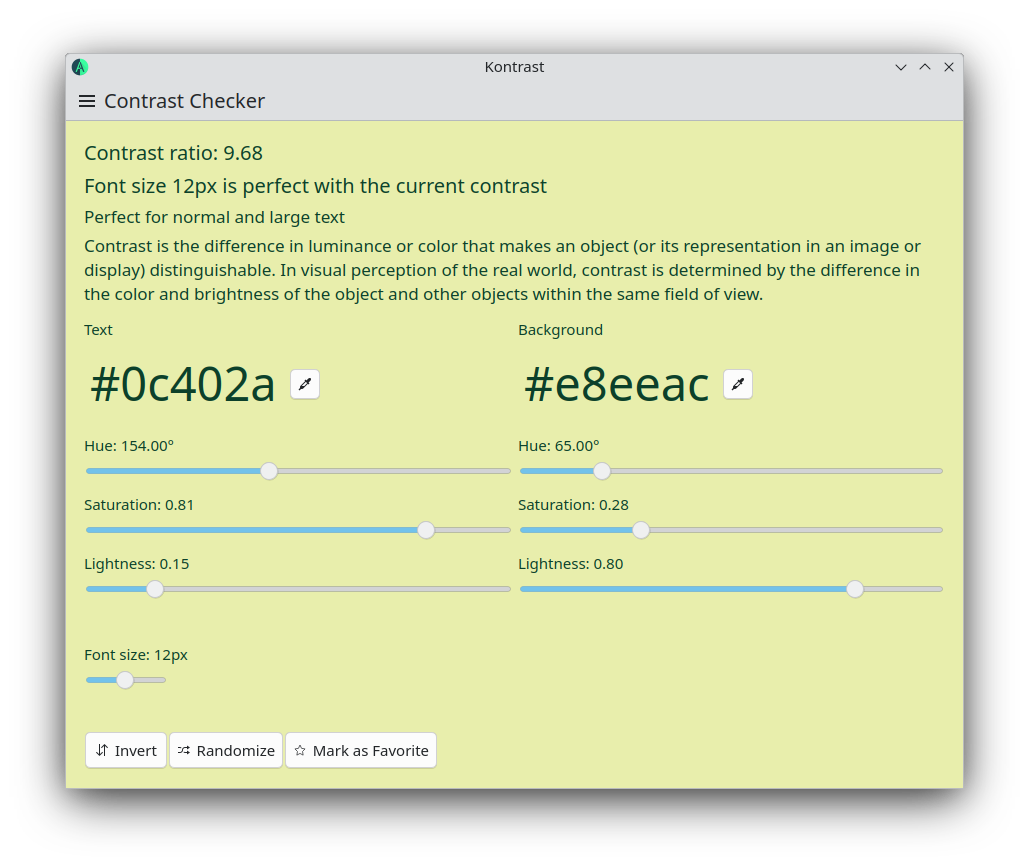Mark current colors as favorite
Image resolution: width=1029 pixels, height=866 pixels.
tap(361, 750)
